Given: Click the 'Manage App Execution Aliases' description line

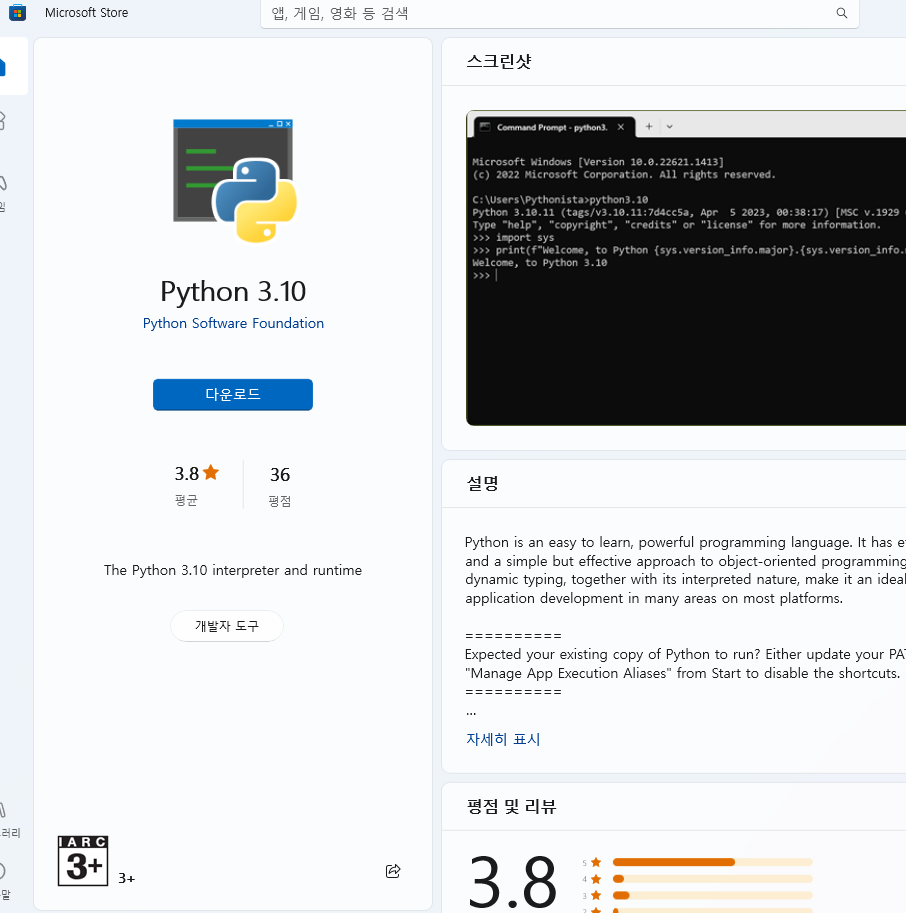Looking at the screenshot, I should coord(682,673).
